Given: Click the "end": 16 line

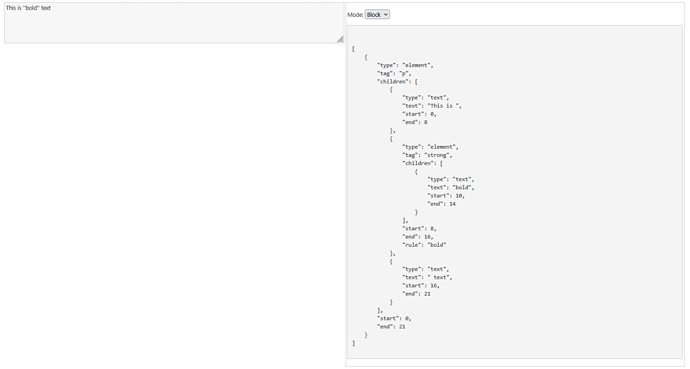Looking at the screenshot, I should click(418, 237).
